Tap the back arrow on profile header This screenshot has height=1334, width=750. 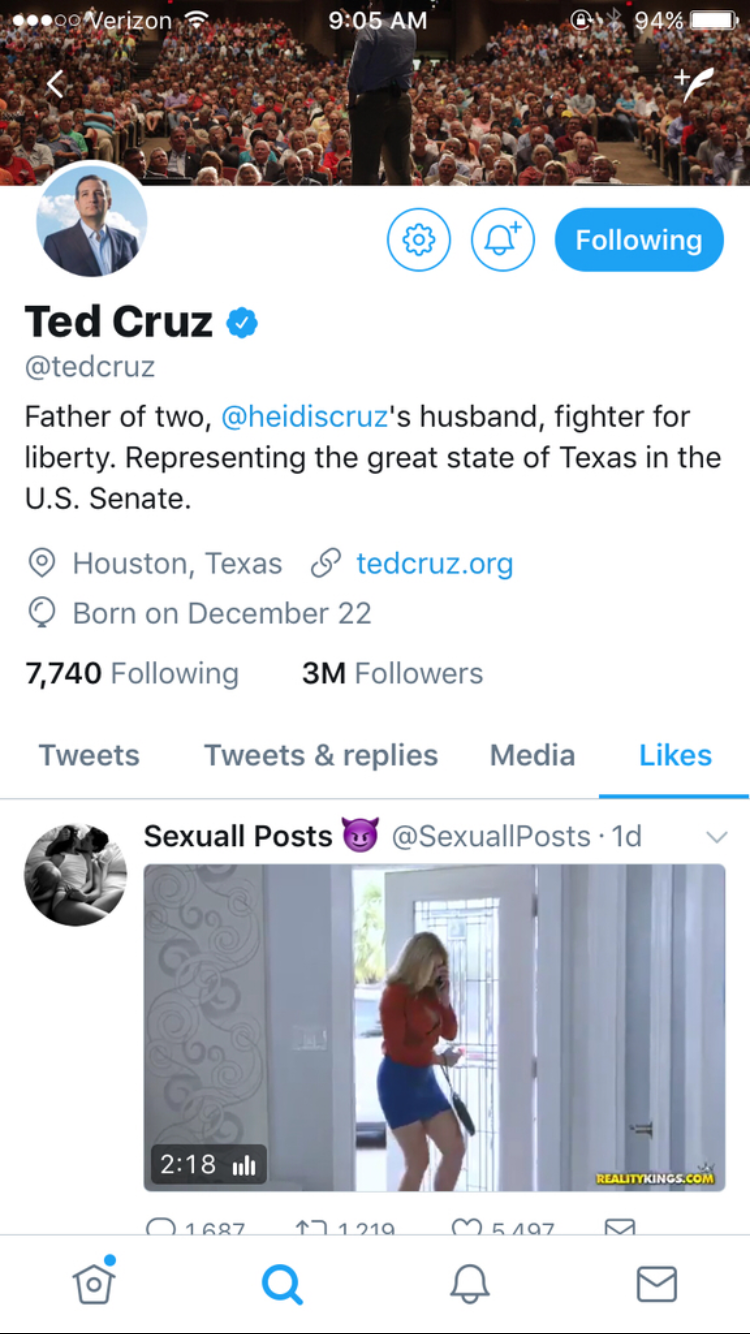pyautogui.click(x=55, y=84)
